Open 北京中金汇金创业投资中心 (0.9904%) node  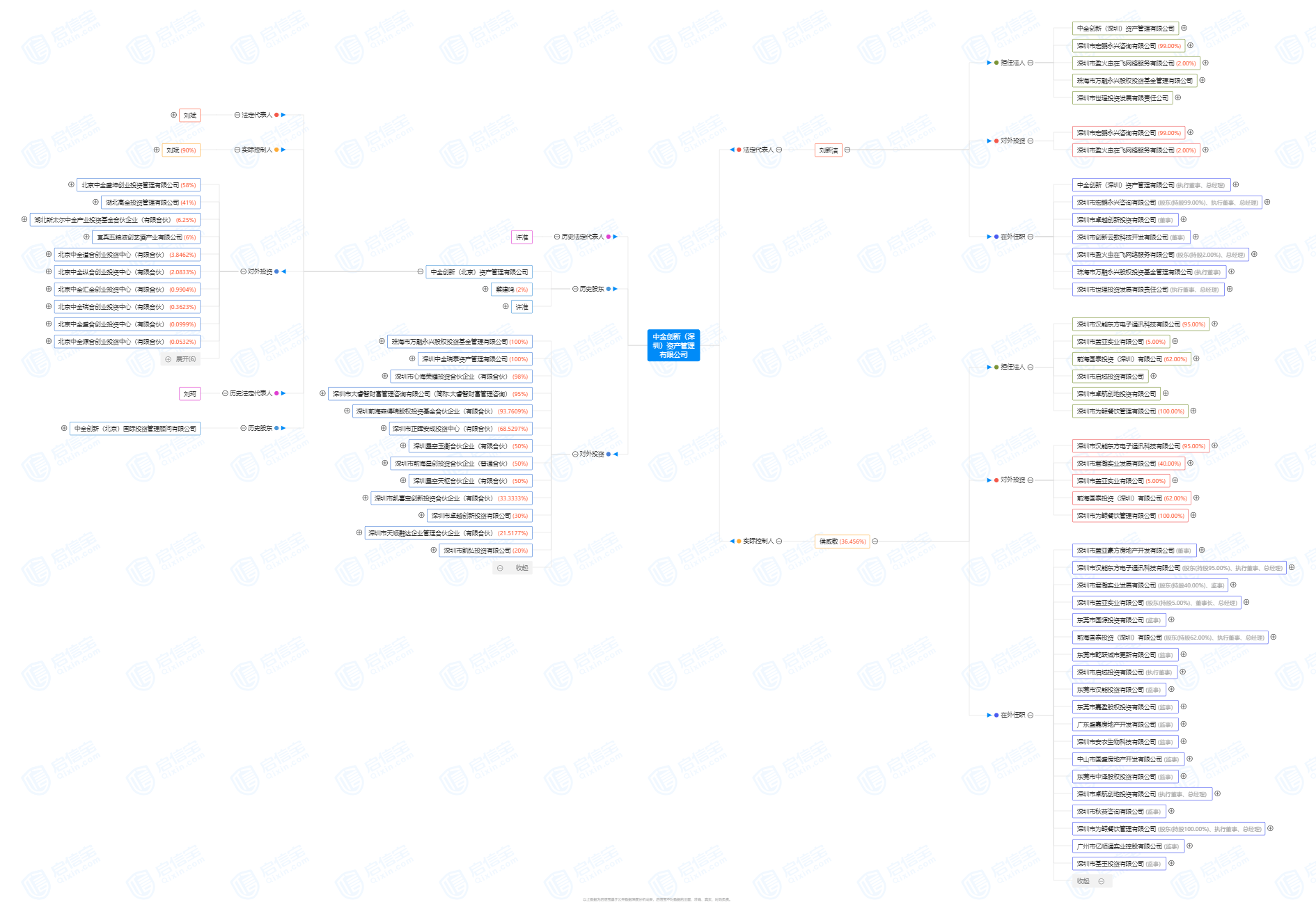click(x=127, y=289)
